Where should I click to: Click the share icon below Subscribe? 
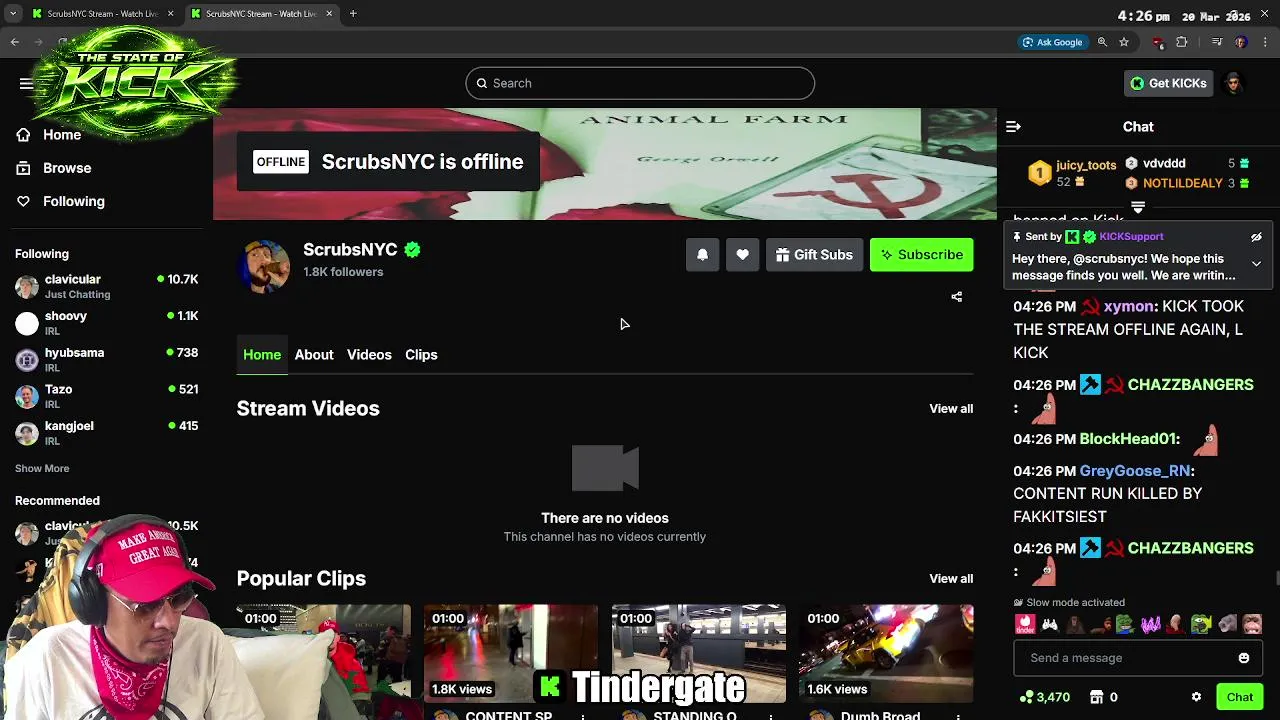click(956, 297)
